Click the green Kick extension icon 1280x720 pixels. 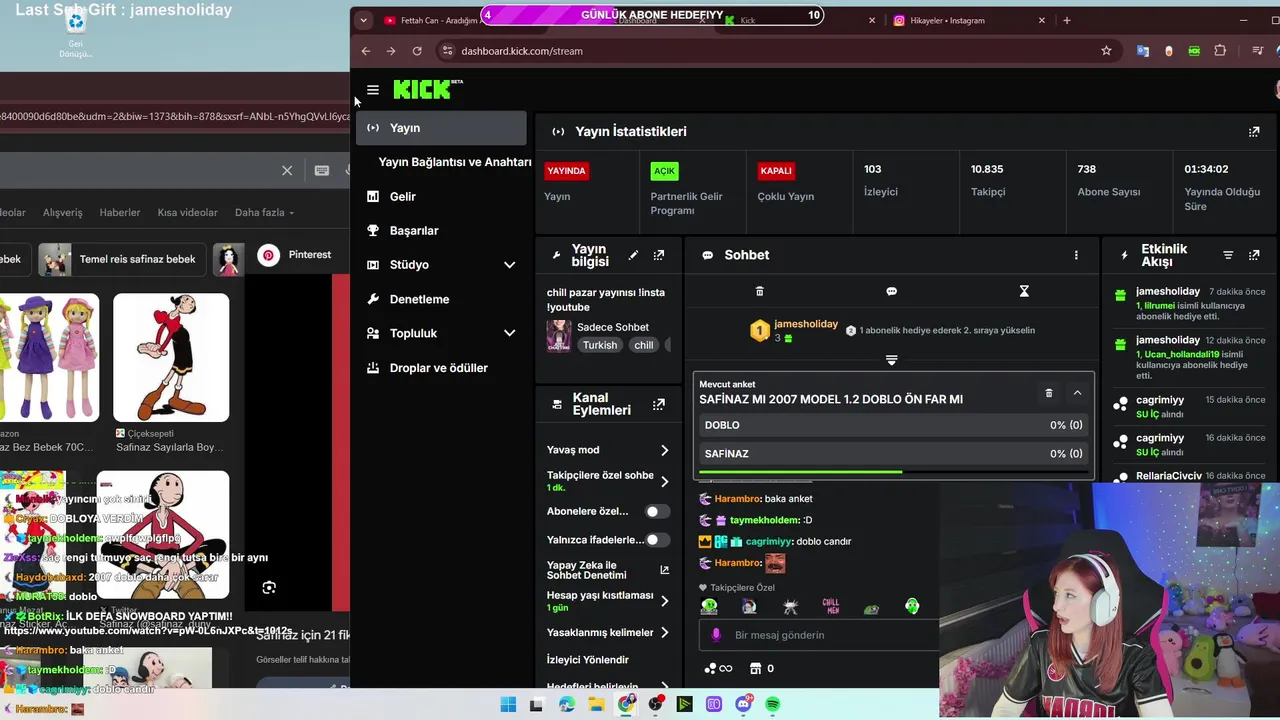coord(1194,51)
